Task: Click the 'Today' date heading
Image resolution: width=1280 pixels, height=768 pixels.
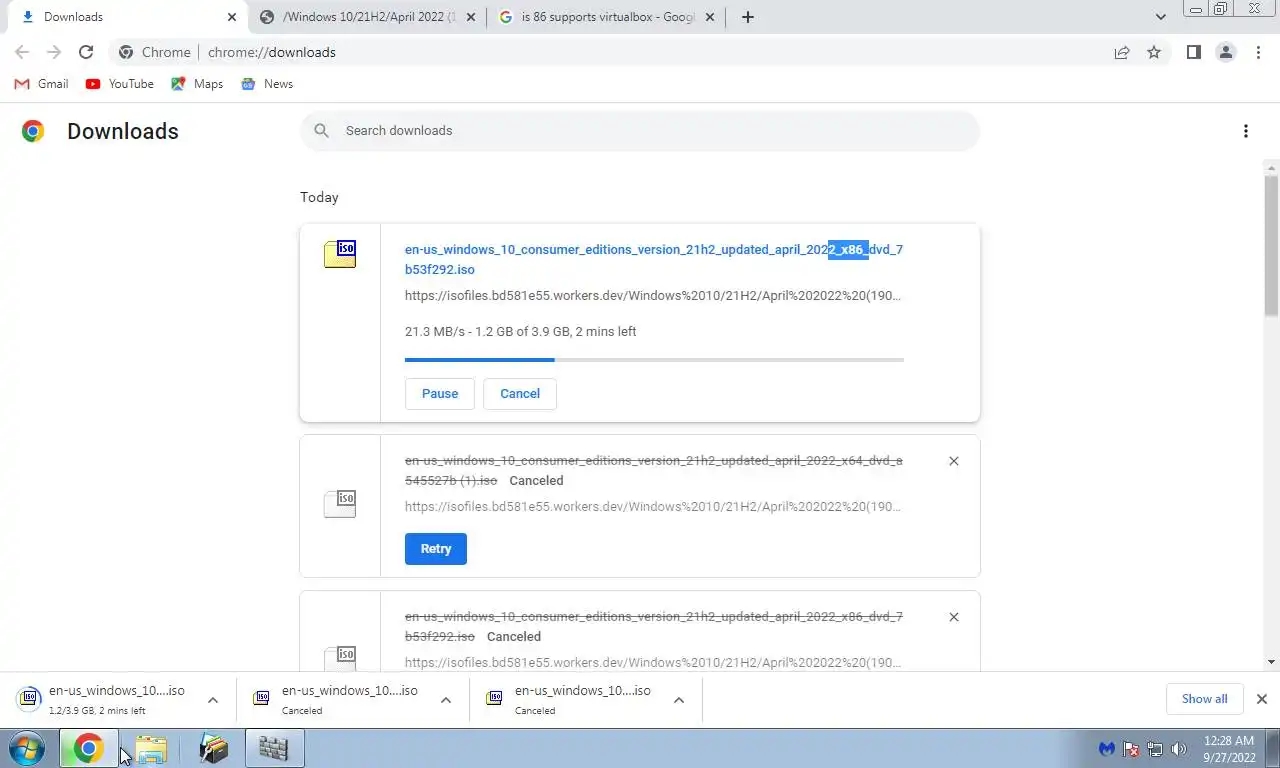Action: (x=319, y=198)
